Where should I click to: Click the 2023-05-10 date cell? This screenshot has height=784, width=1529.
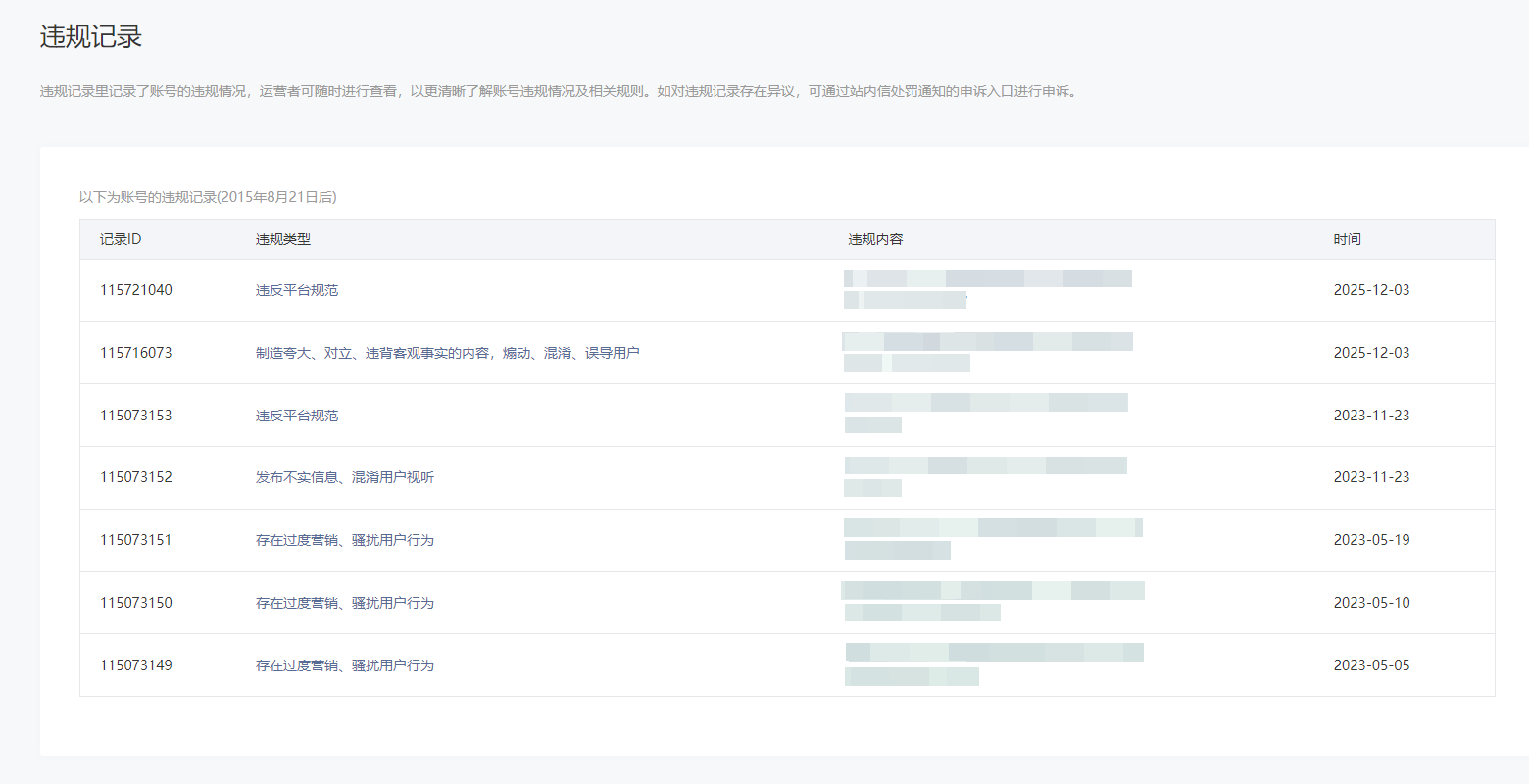click(1371, 603)
